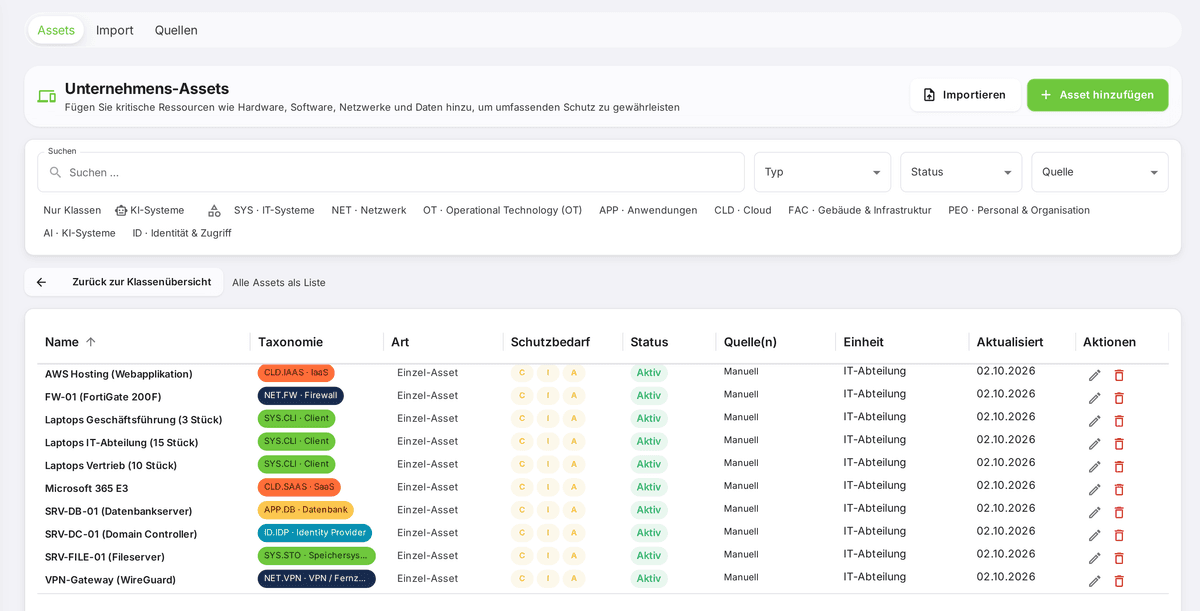
Task: Edit SRV-DB-01 (Datenbankserver) asset
Action: tap(1094, 513)
